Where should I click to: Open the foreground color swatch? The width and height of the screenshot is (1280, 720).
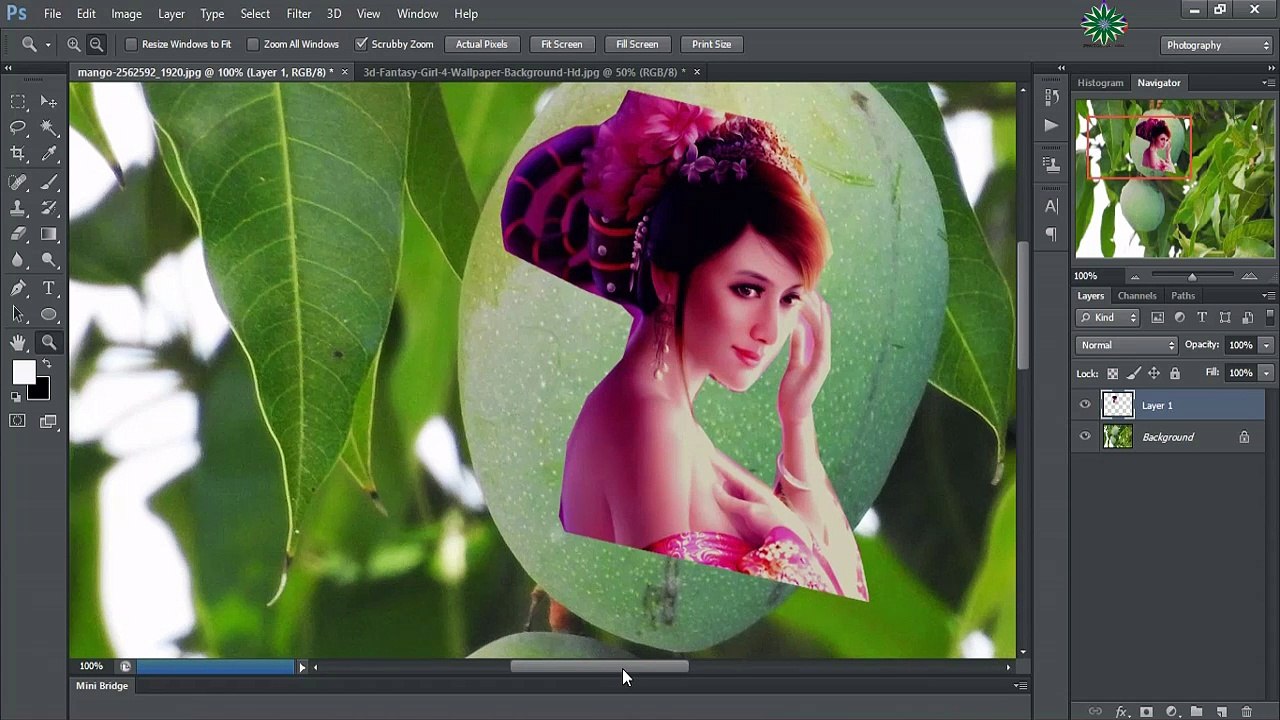(x=22, y=372)
